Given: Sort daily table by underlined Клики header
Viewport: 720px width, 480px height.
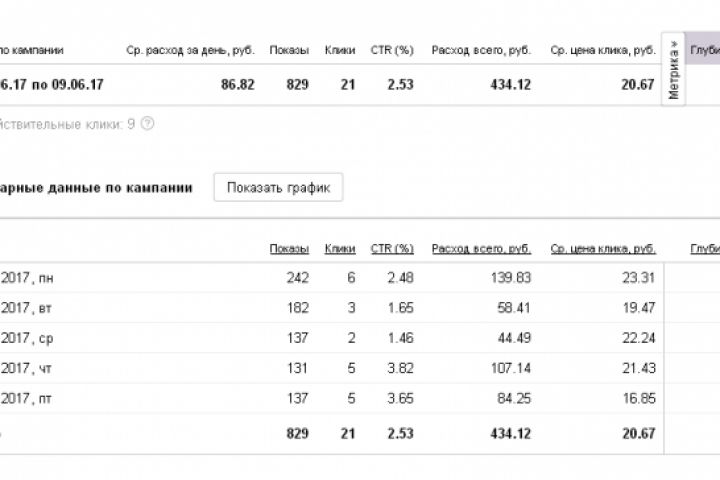Looking at the screenshot, I should (x=340, y=249).
